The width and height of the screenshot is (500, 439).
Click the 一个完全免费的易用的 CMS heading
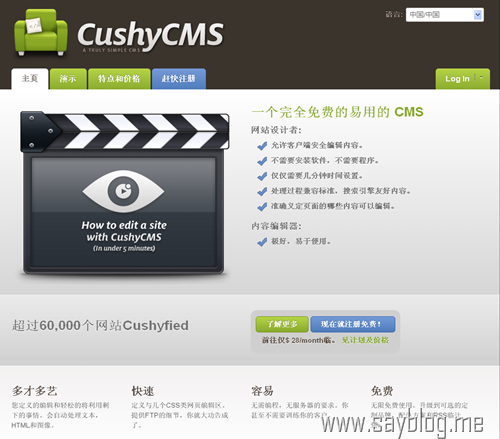pos(337,112)
